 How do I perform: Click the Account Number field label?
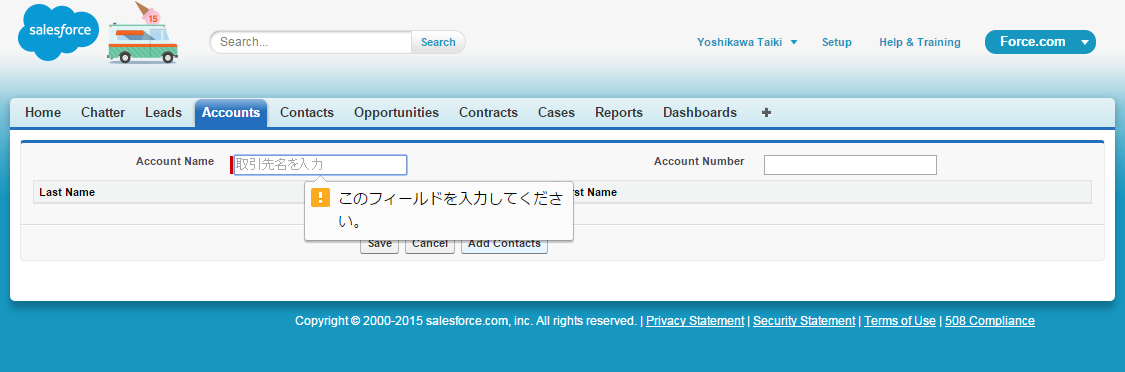(x=699, y=162)
